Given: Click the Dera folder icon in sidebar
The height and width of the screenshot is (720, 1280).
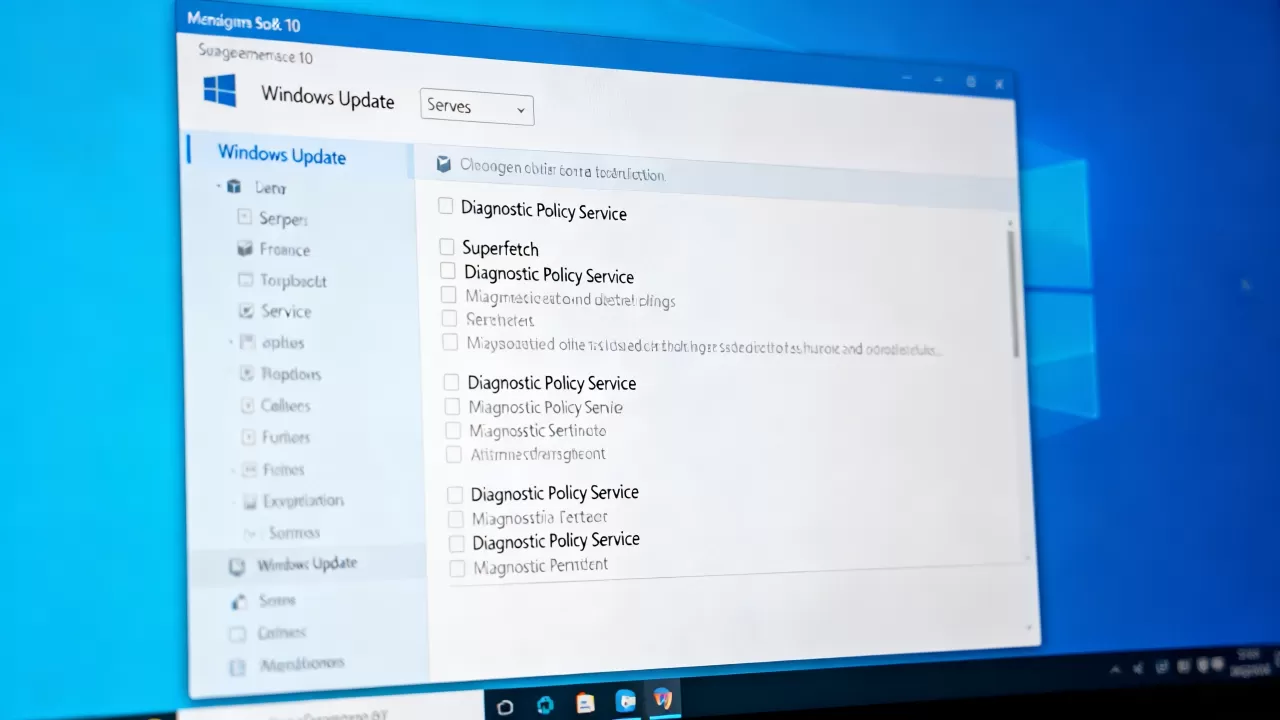Looking at the screenshot, I should pyautogui.click(x=235, y=187).
